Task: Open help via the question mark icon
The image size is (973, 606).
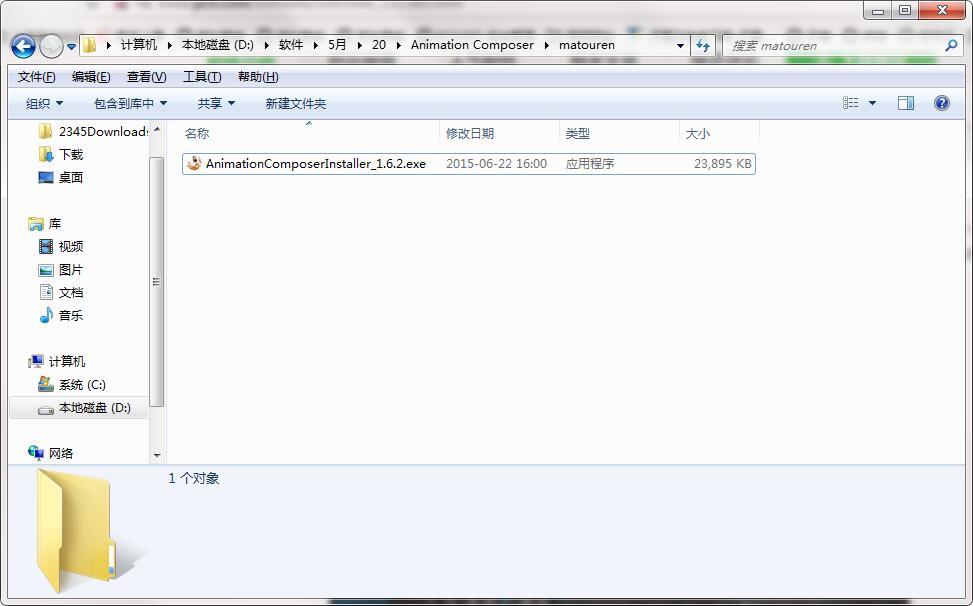Action: (x=941, y=103)
